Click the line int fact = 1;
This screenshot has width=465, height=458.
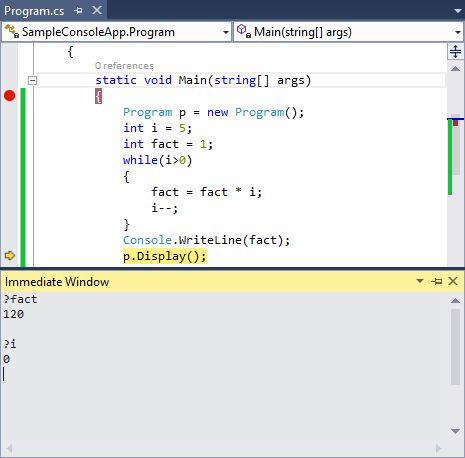[x=168, y=144]
